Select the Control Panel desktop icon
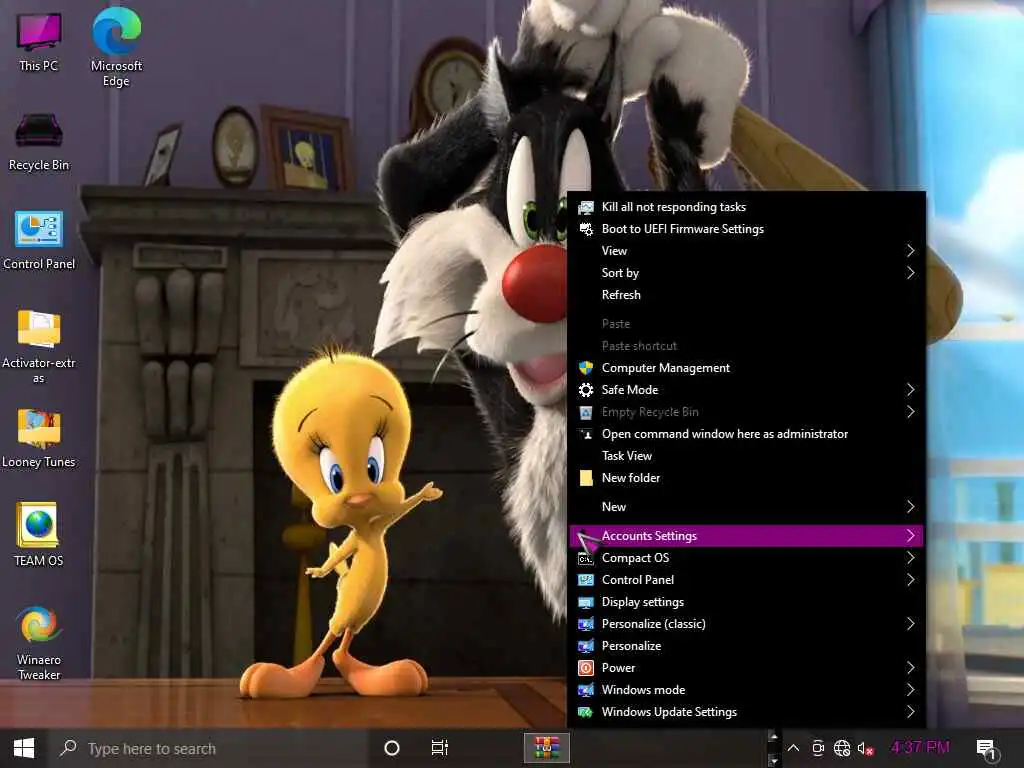1024x768 pixels. click(39, 240)
